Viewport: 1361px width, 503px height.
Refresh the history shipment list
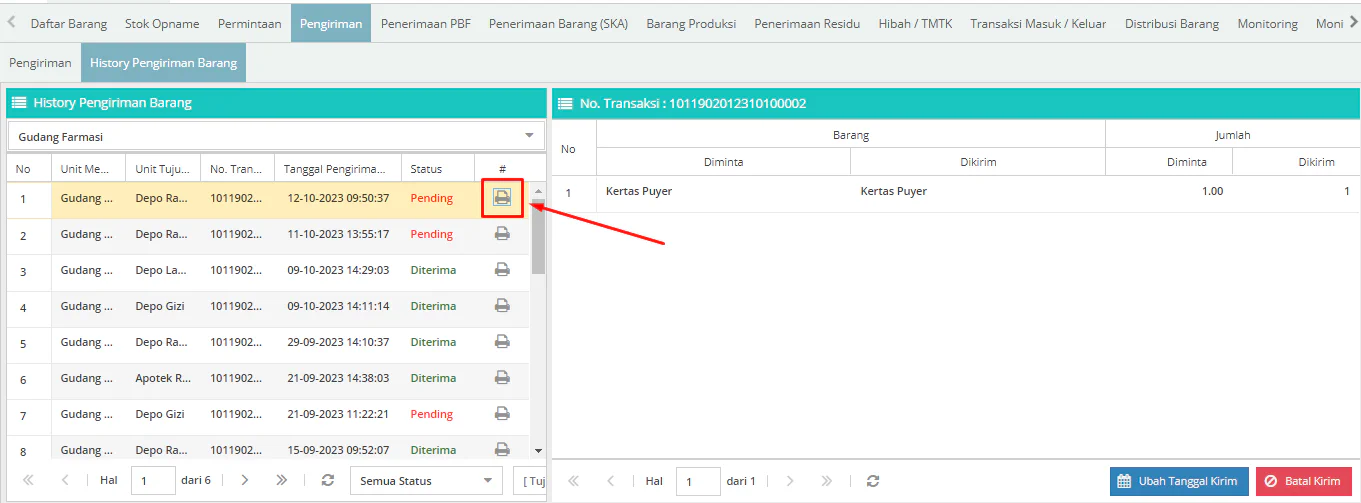327,481
